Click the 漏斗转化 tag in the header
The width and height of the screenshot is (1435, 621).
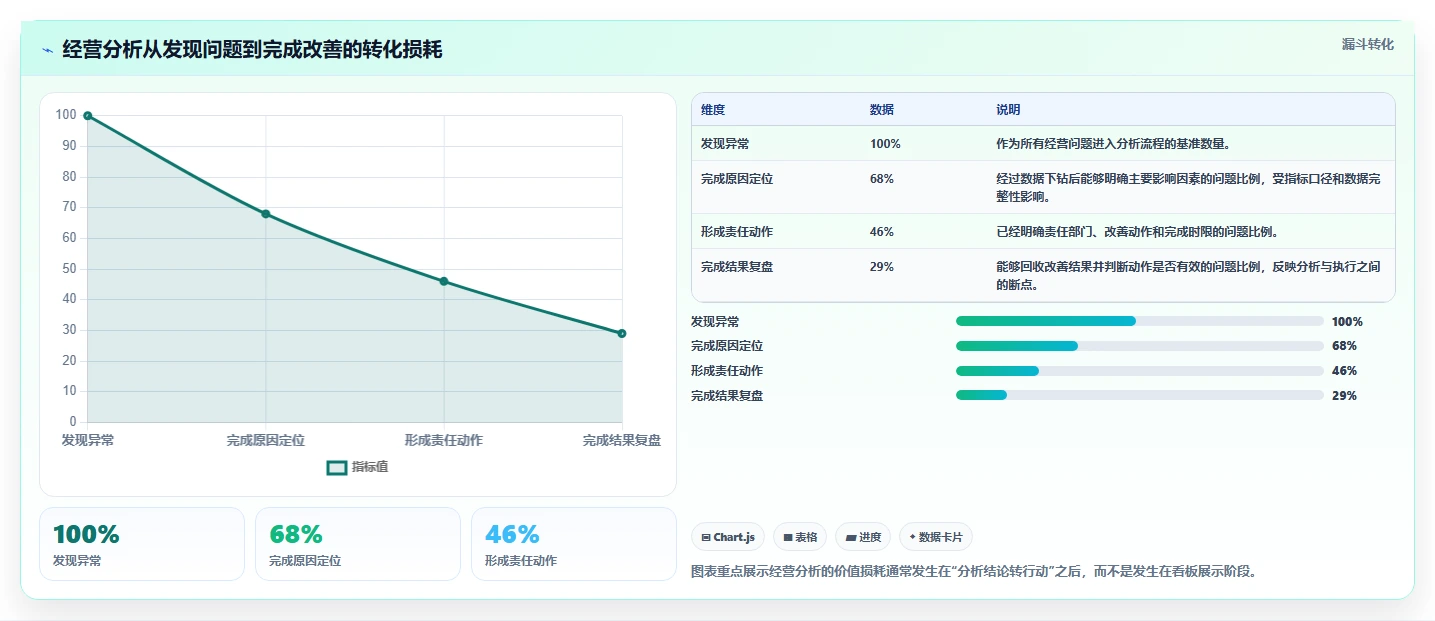tap(1367, 45)
